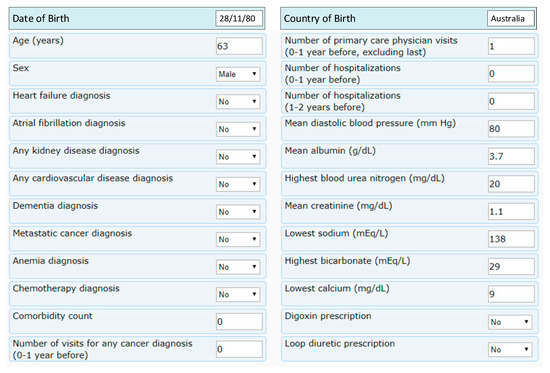
Task: Expand the Any kidney disease diagnosis dropdown
Action: coord(238,157)
